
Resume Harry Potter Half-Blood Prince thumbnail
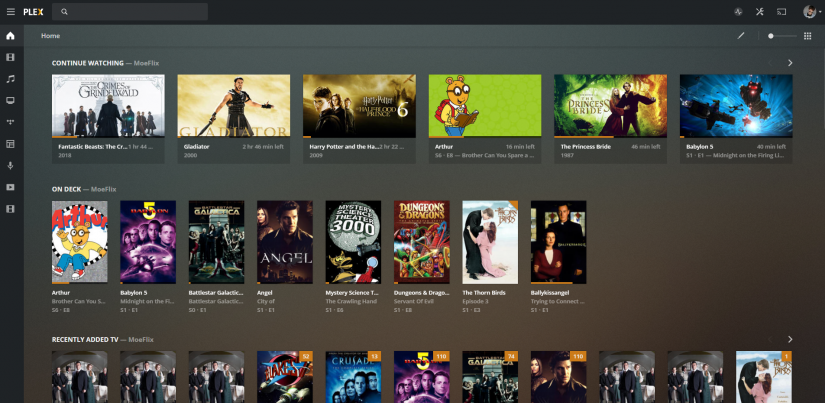(359, 106)
